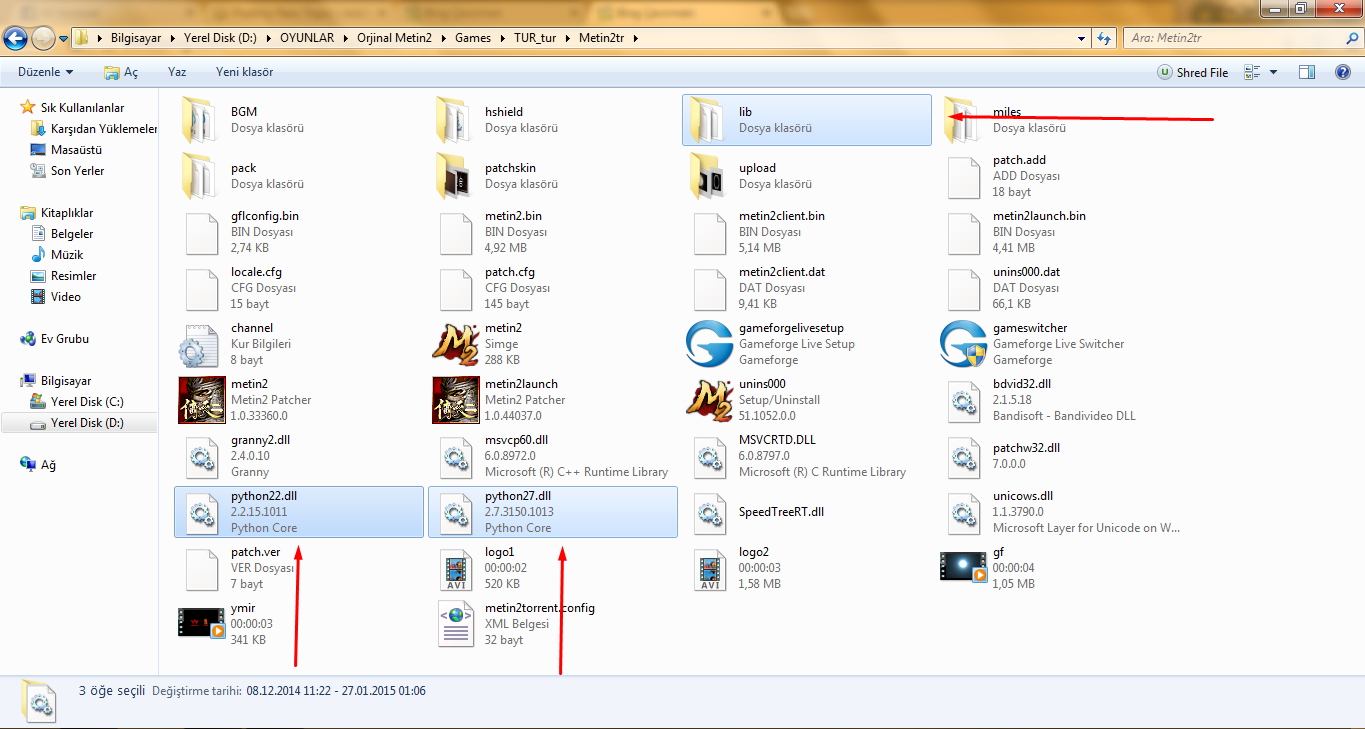The width and height of the screenshot is (1365, 729).
Task: Go to Games breadcrumb
Action: (x=473, y=38)
